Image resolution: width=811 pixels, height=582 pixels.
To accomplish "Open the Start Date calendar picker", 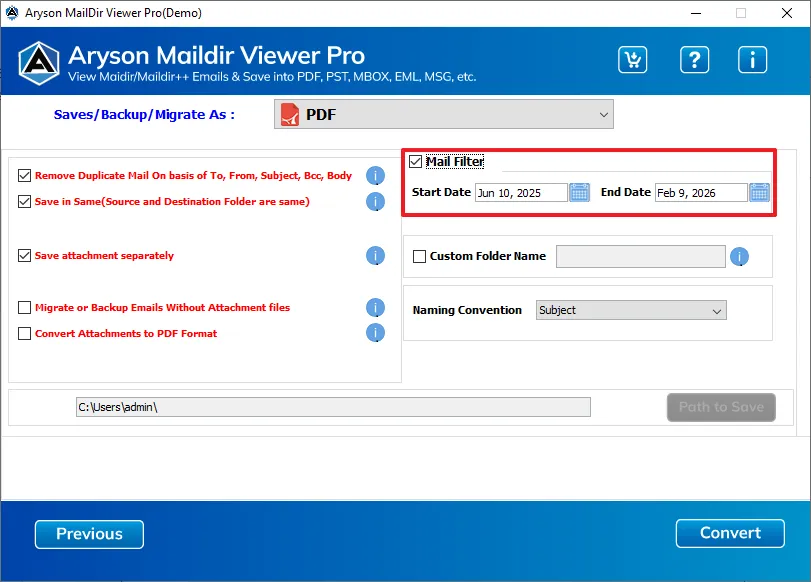I will point(579,192).
